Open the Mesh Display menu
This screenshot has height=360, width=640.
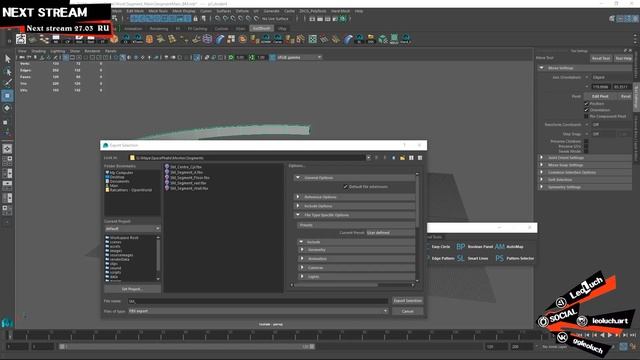184,11
